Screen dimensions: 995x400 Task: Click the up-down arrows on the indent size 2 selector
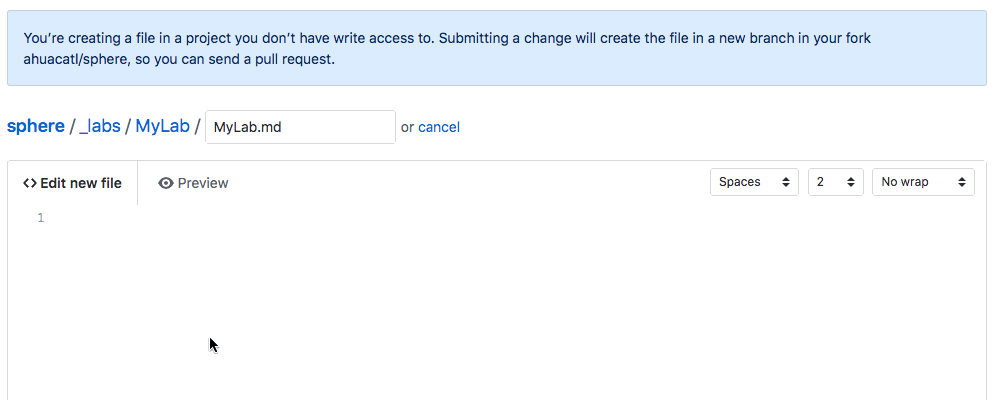[x=851, y=182]
